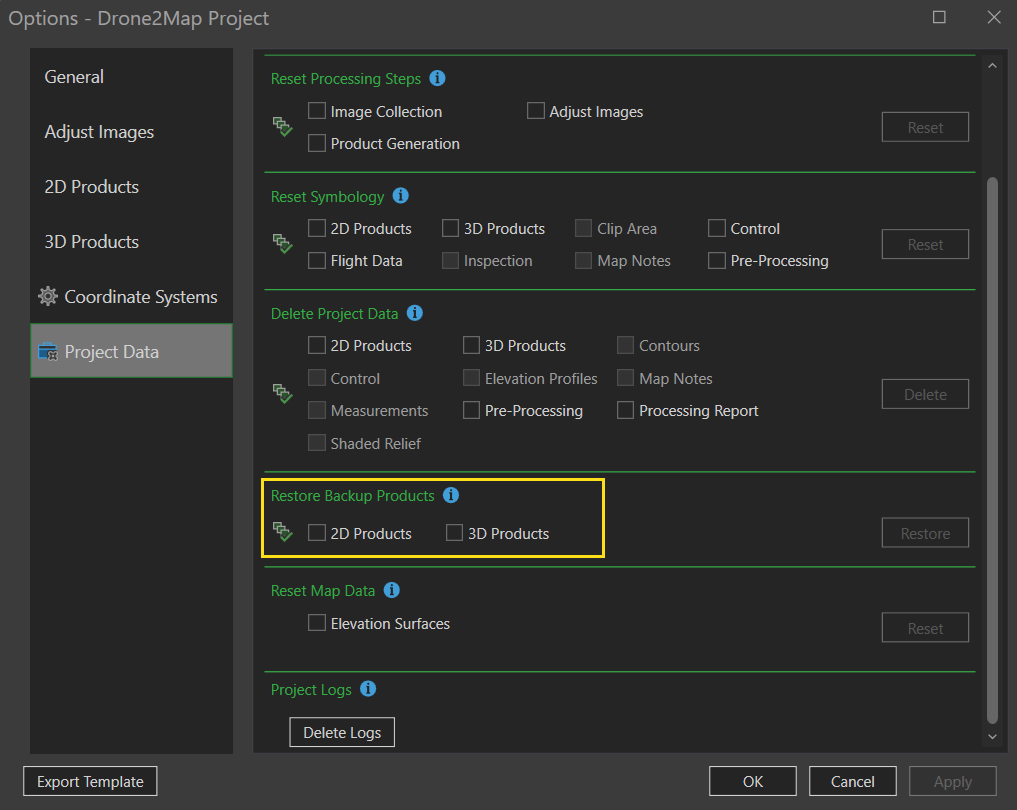Open the 3D Products sidebar tab
Image resolution: width=1017 pixels, height=810 pixels.
click(x=131, y=242)
